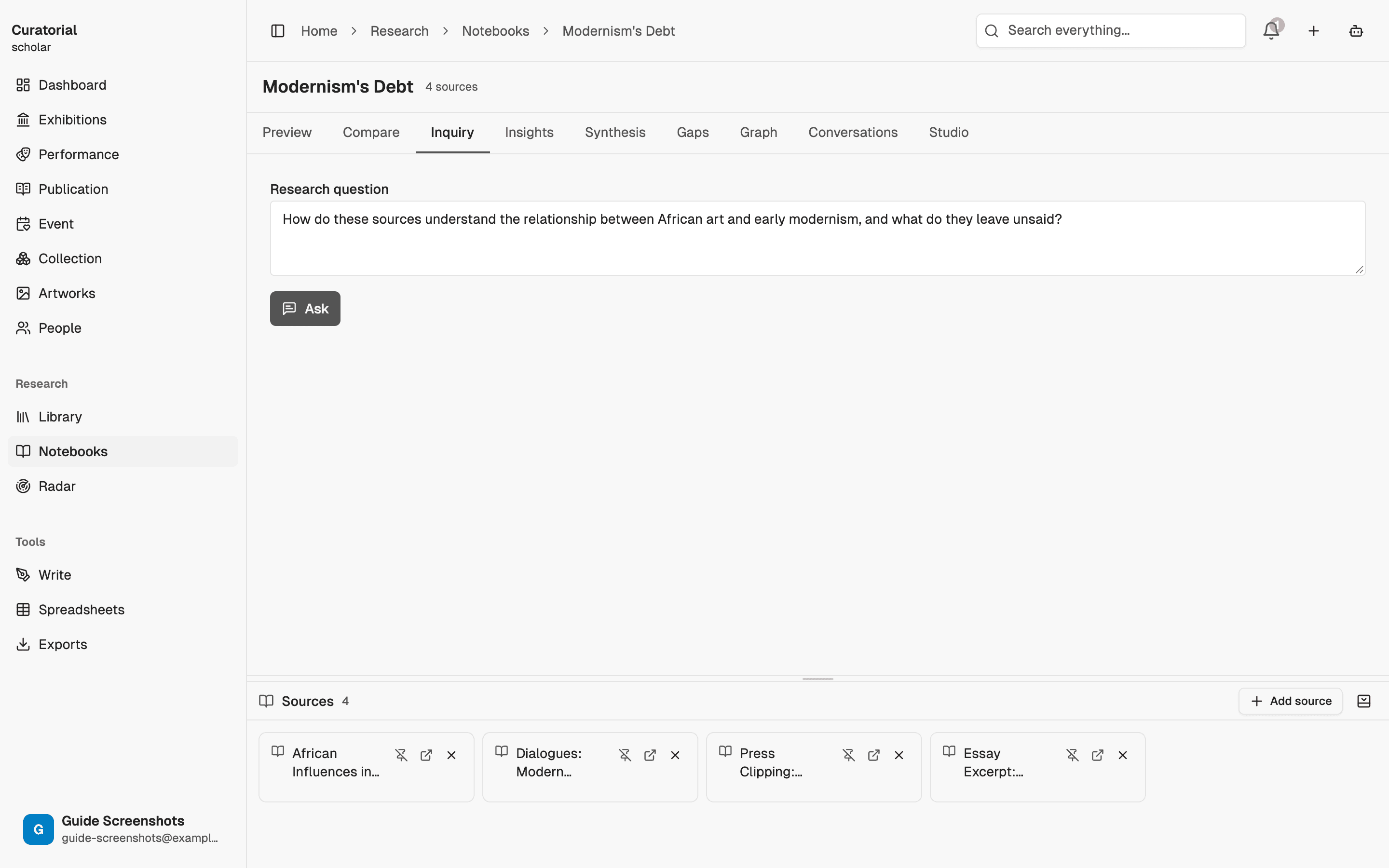Remove the Press Clipping source
The height and width of the screenshot is (868, 1389).
point(899,755)
